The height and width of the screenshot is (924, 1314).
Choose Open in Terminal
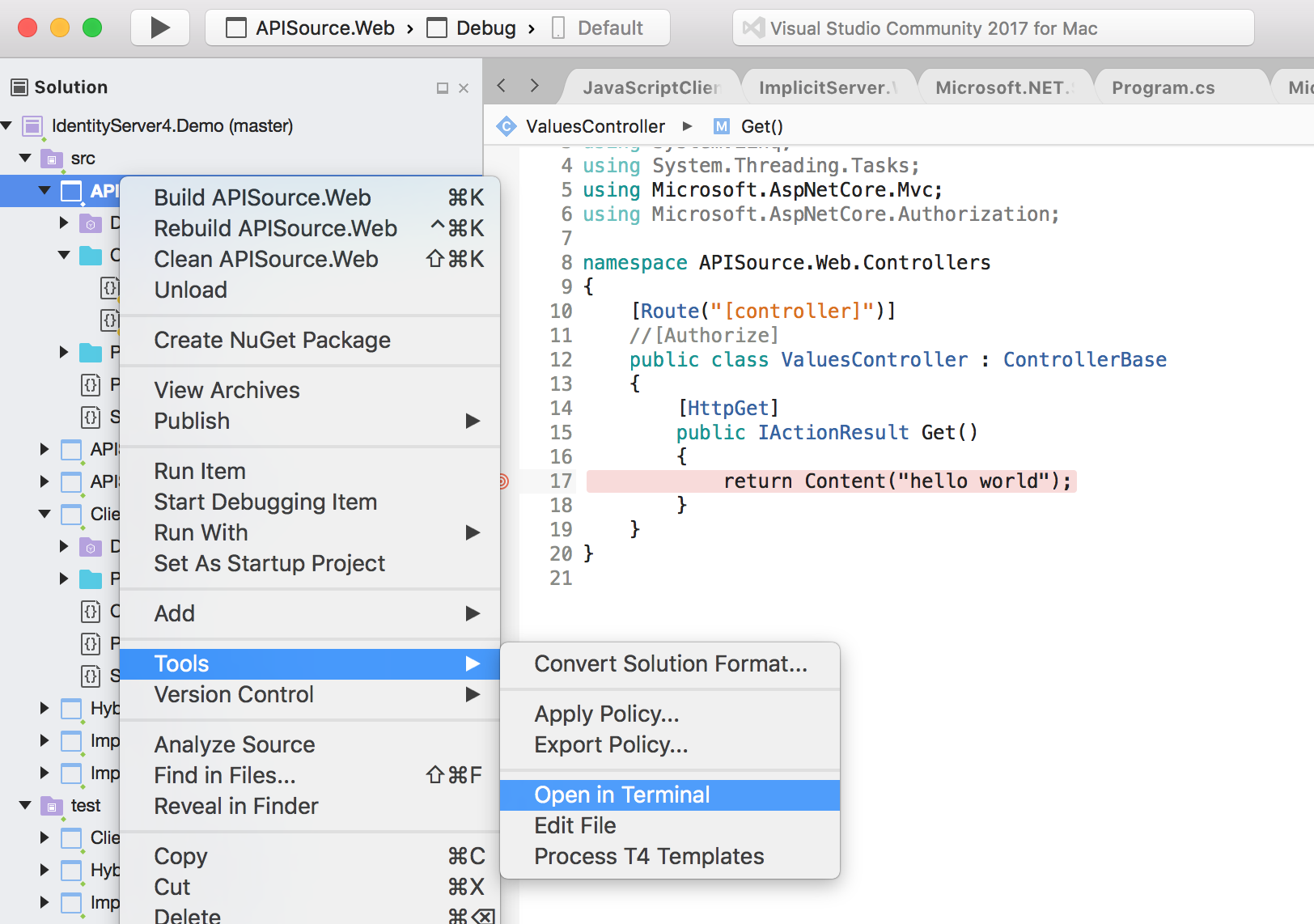coord(670,795)
